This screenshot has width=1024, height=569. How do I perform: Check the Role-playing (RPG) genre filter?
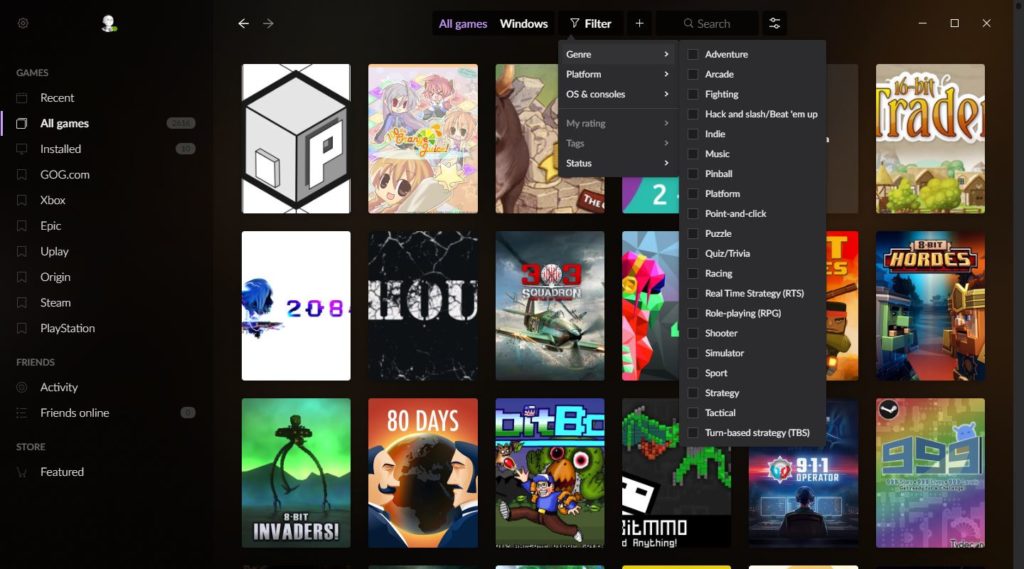(693, 313)
